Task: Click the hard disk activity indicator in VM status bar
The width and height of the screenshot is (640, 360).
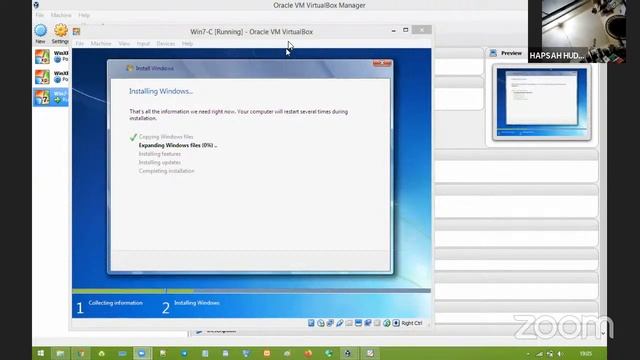Action: click(x=311, y=323)
